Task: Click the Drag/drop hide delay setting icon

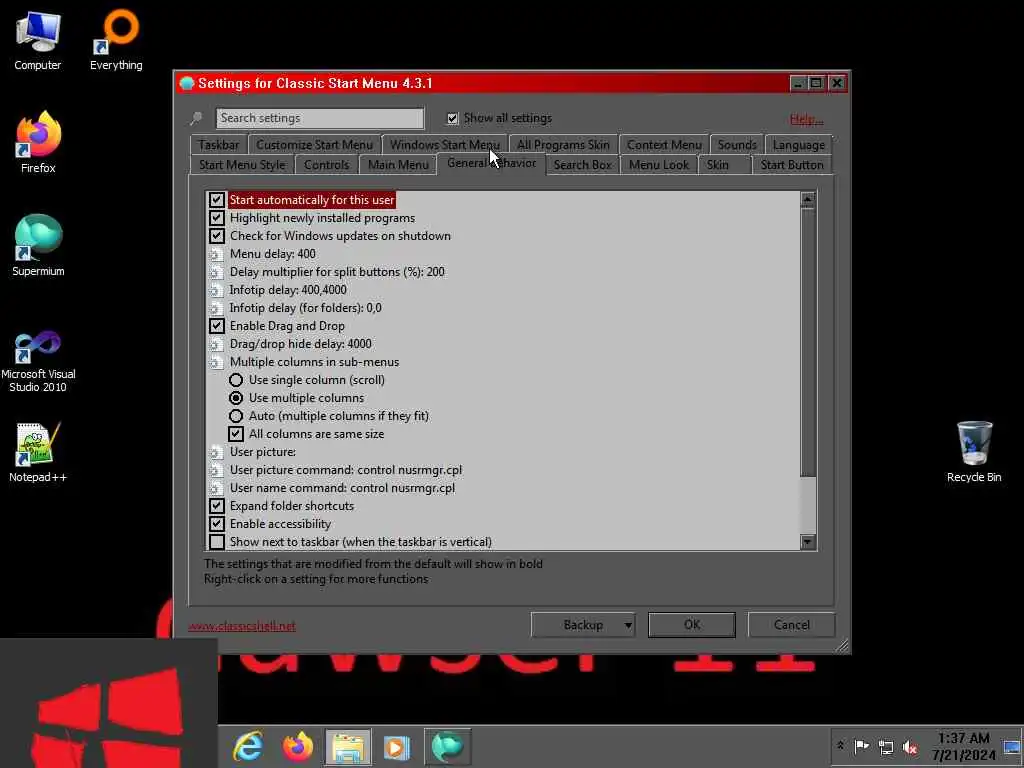Action: click(x=216, y=344)
